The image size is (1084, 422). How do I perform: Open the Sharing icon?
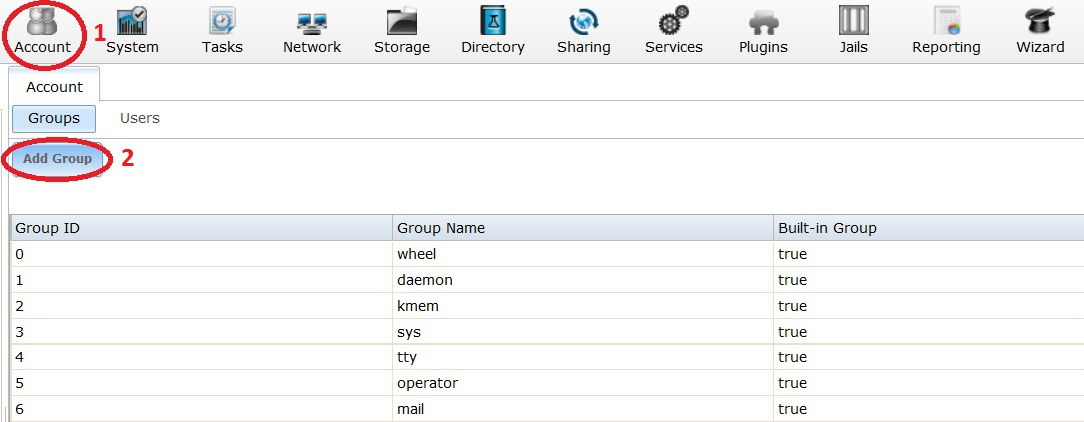583,22
